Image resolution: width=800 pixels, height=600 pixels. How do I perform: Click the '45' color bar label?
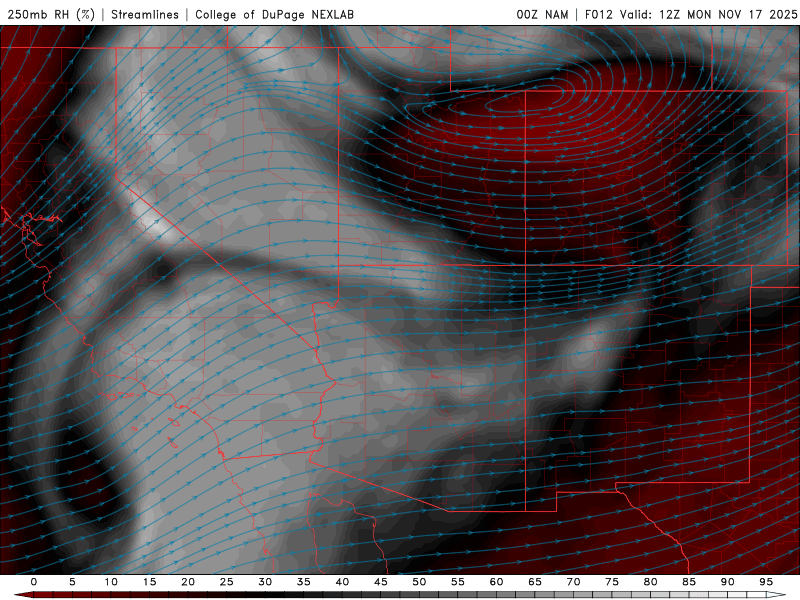[x=381, y=582]
